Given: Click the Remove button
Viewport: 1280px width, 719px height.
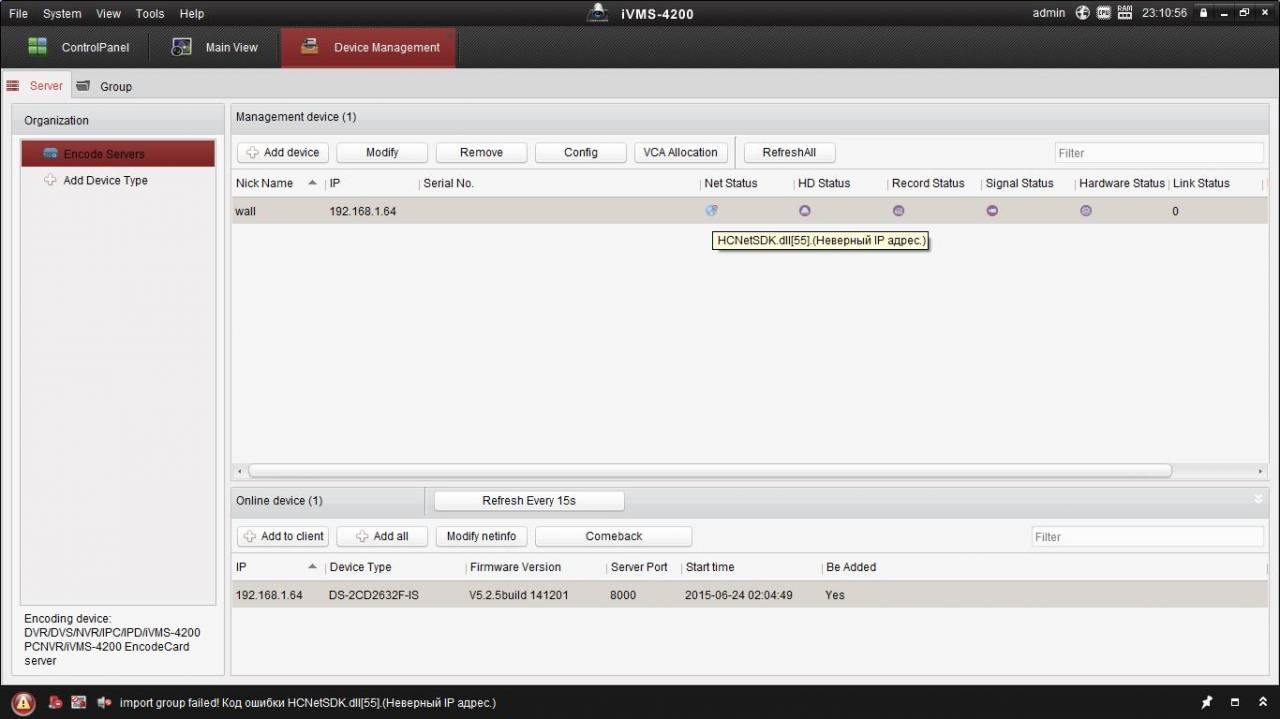Looking at the screenshot, I should [x=481, y=153].
